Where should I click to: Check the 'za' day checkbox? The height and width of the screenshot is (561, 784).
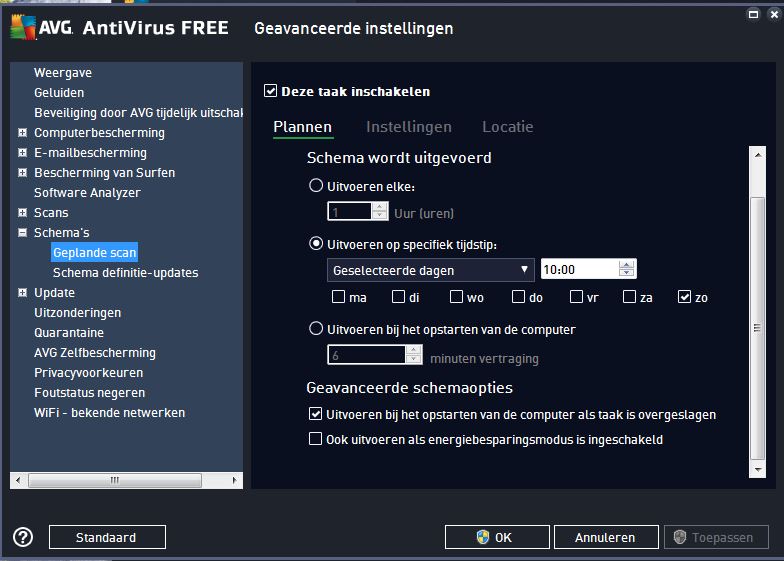(630, 297)
